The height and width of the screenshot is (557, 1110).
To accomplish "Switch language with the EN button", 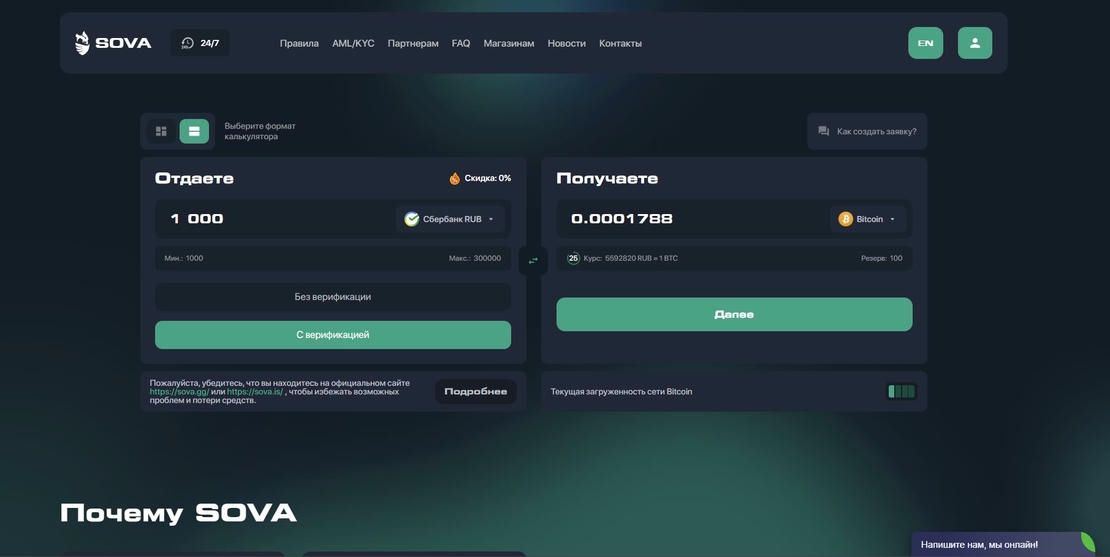I will 926,43.
